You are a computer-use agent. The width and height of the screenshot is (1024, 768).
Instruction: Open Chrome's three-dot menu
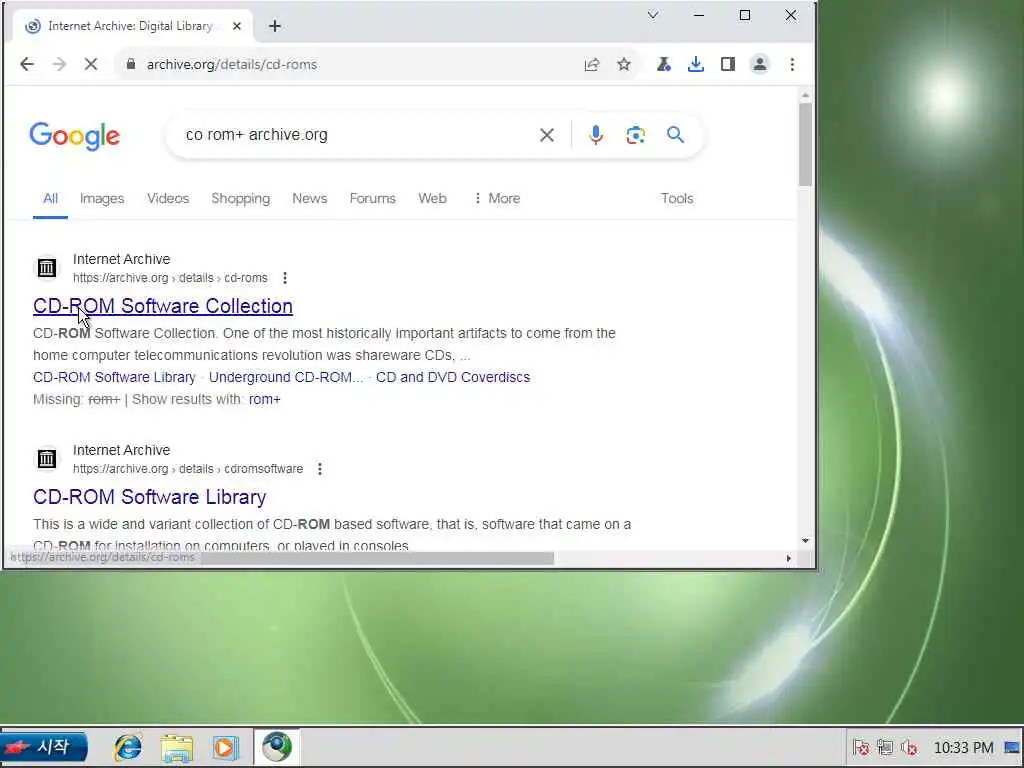tap(792, 64)
